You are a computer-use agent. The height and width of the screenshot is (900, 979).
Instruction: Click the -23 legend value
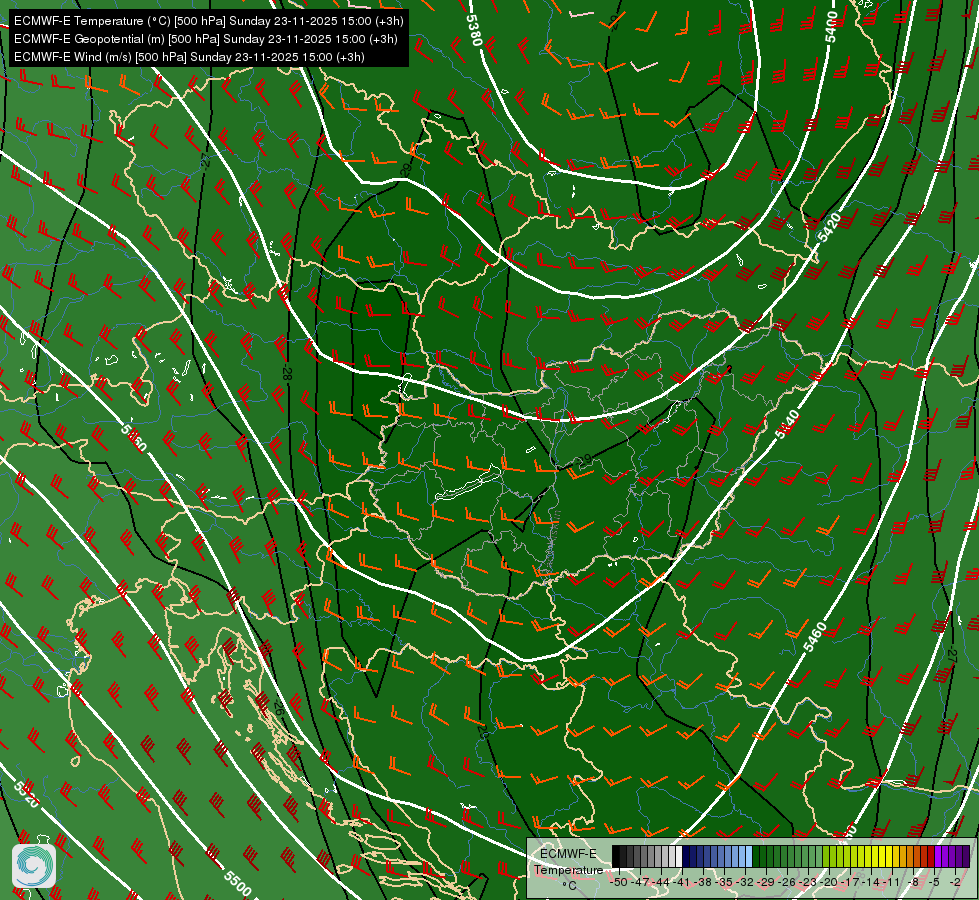808,882
